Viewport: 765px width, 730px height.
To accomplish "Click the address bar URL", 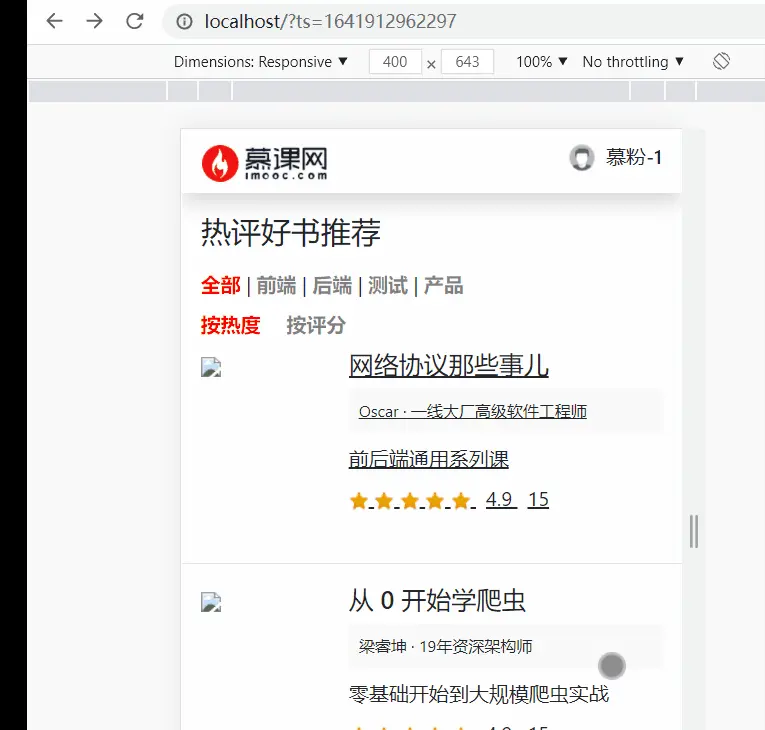I will coord(330,21).
